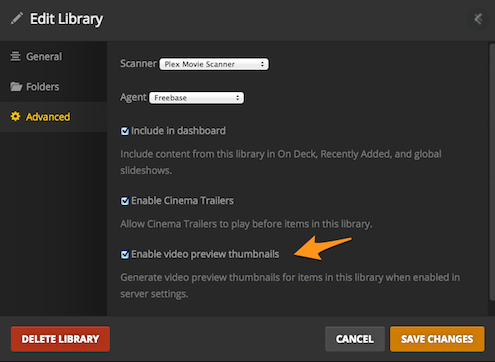Toggle the Enable Cinema Trailers checkbox
Viewport: 495px width, 362px height.
coord(125,201)
